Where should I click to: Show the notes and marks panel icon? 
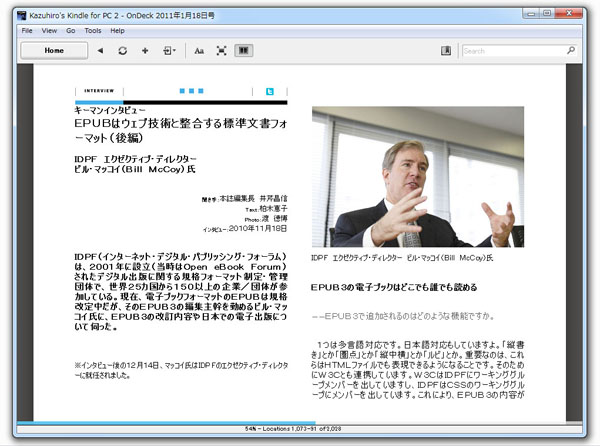point(446,50)
